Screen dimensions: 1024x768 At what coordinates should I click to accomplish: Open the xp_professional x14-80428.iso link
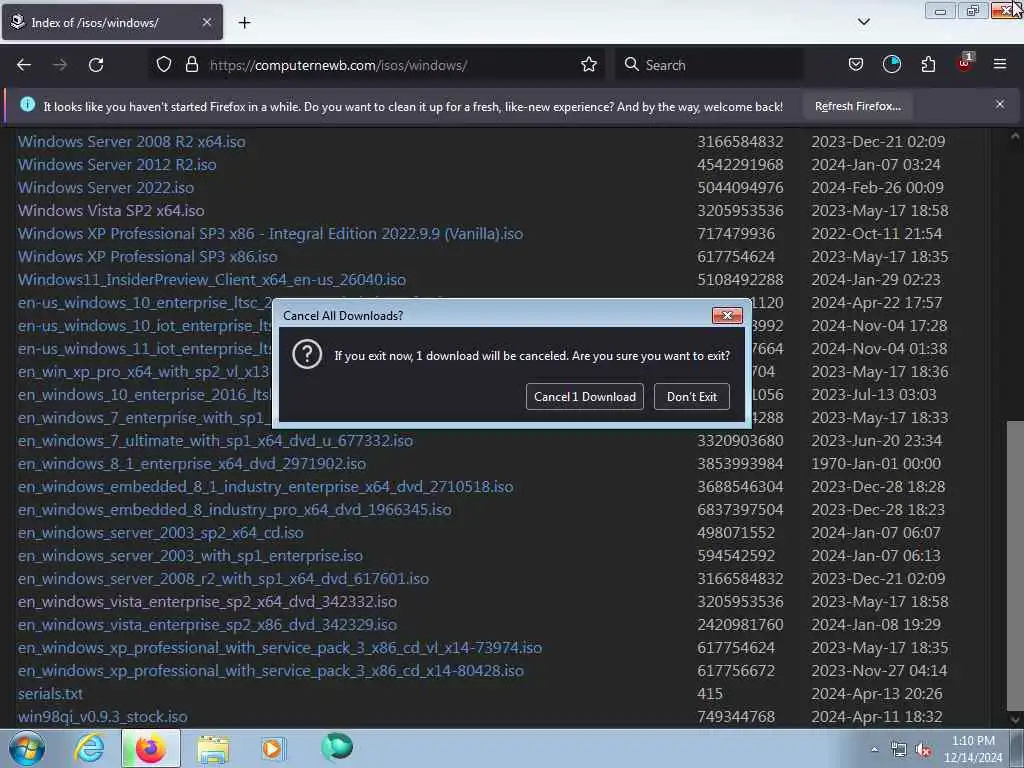pos(271,671)
